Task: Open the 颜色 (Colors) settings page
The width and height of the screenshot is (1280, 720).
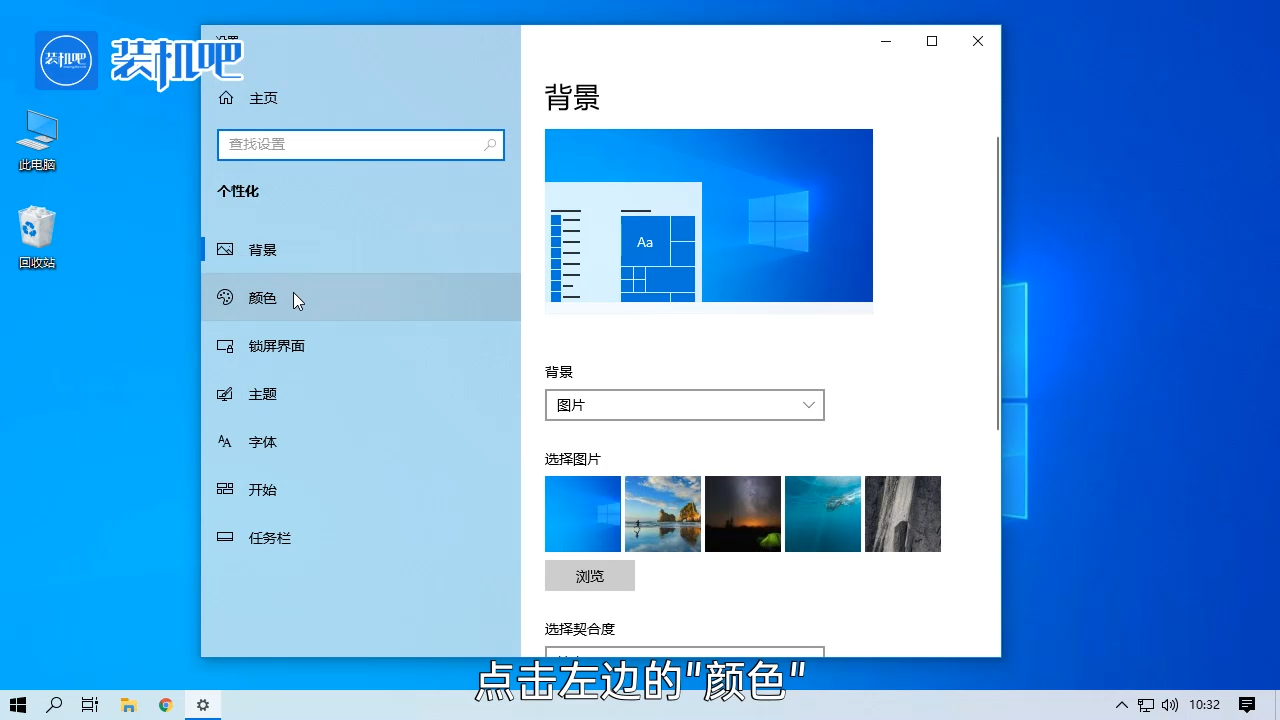Action: tap(262, 297)
